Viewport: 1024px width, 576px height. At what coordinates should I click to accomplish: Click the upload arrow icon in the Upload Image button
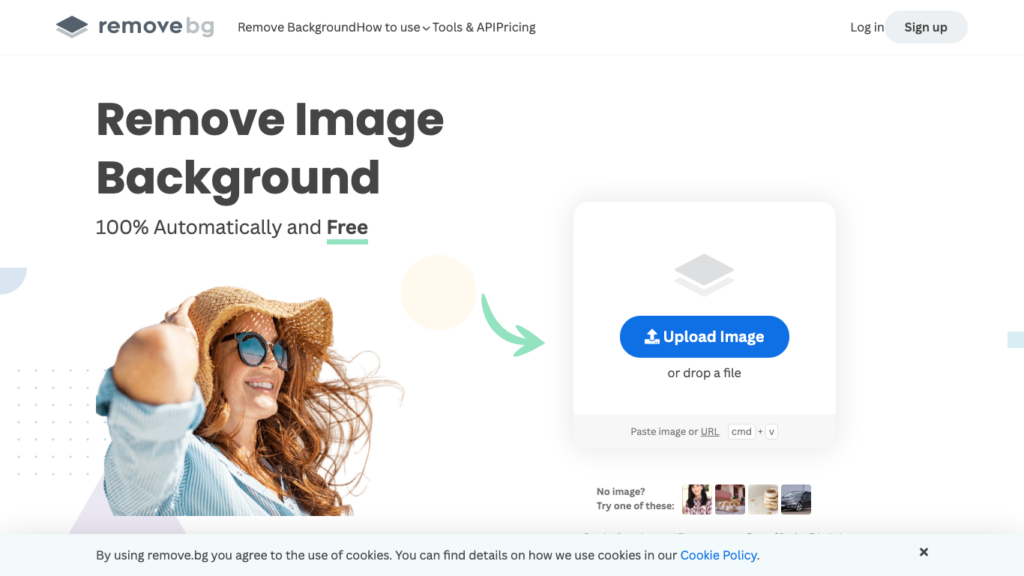[652, 337]
